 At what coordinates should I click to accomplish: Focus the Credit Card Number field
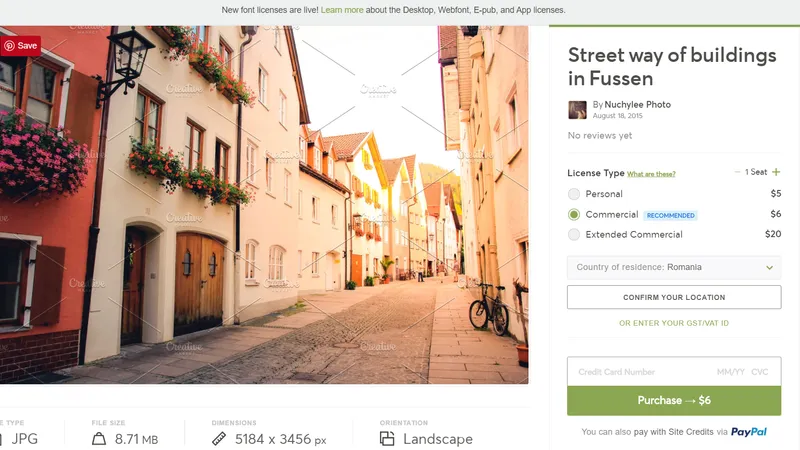click(x=616, y=372)
